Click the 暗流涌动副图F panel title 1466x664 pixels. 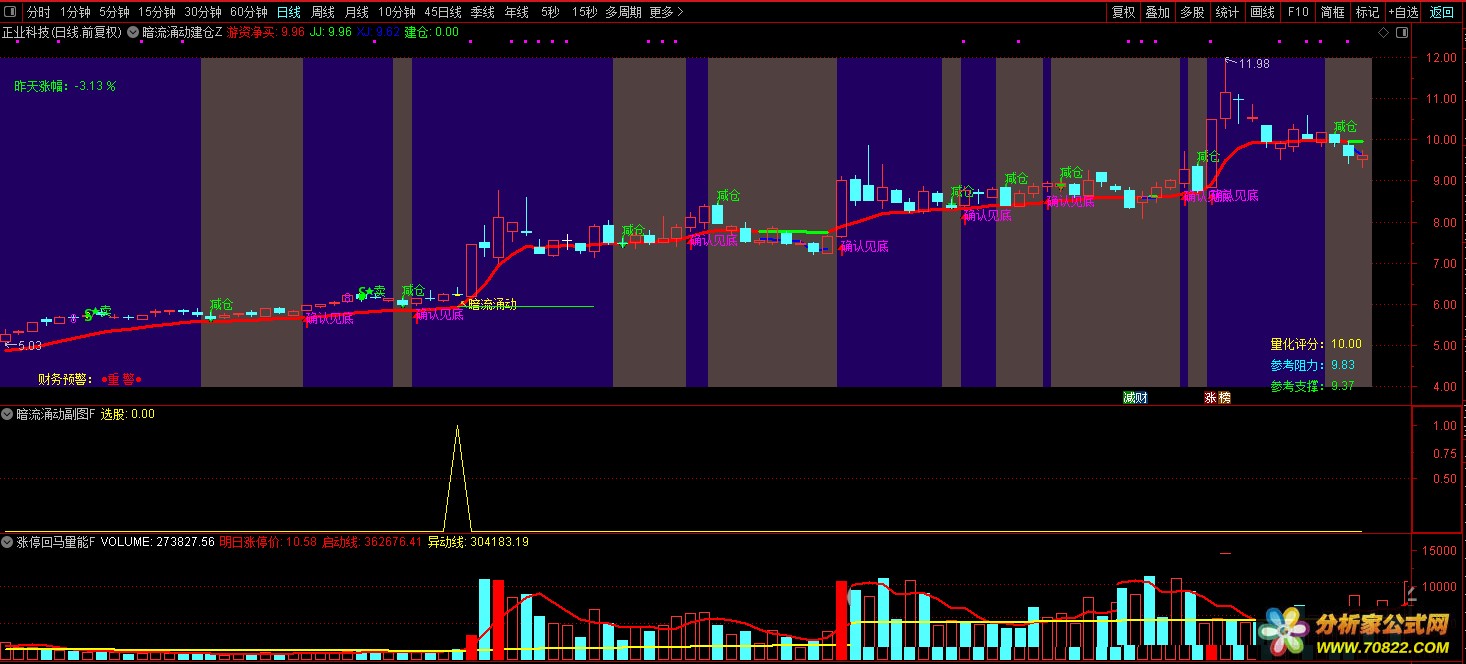56,413
